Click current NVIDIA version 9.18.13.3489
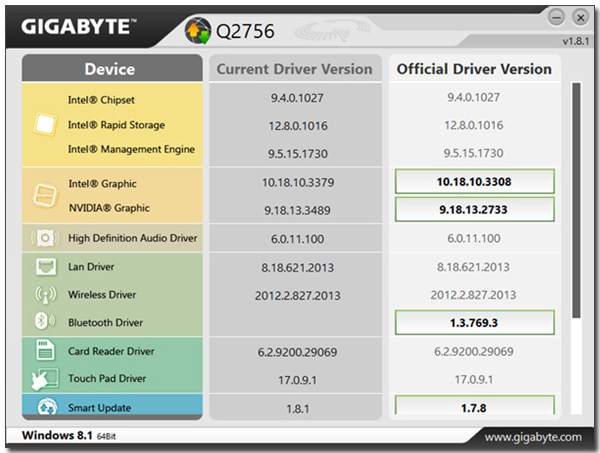Viewport: 600px width, 453px height. [x=297, y=210]
